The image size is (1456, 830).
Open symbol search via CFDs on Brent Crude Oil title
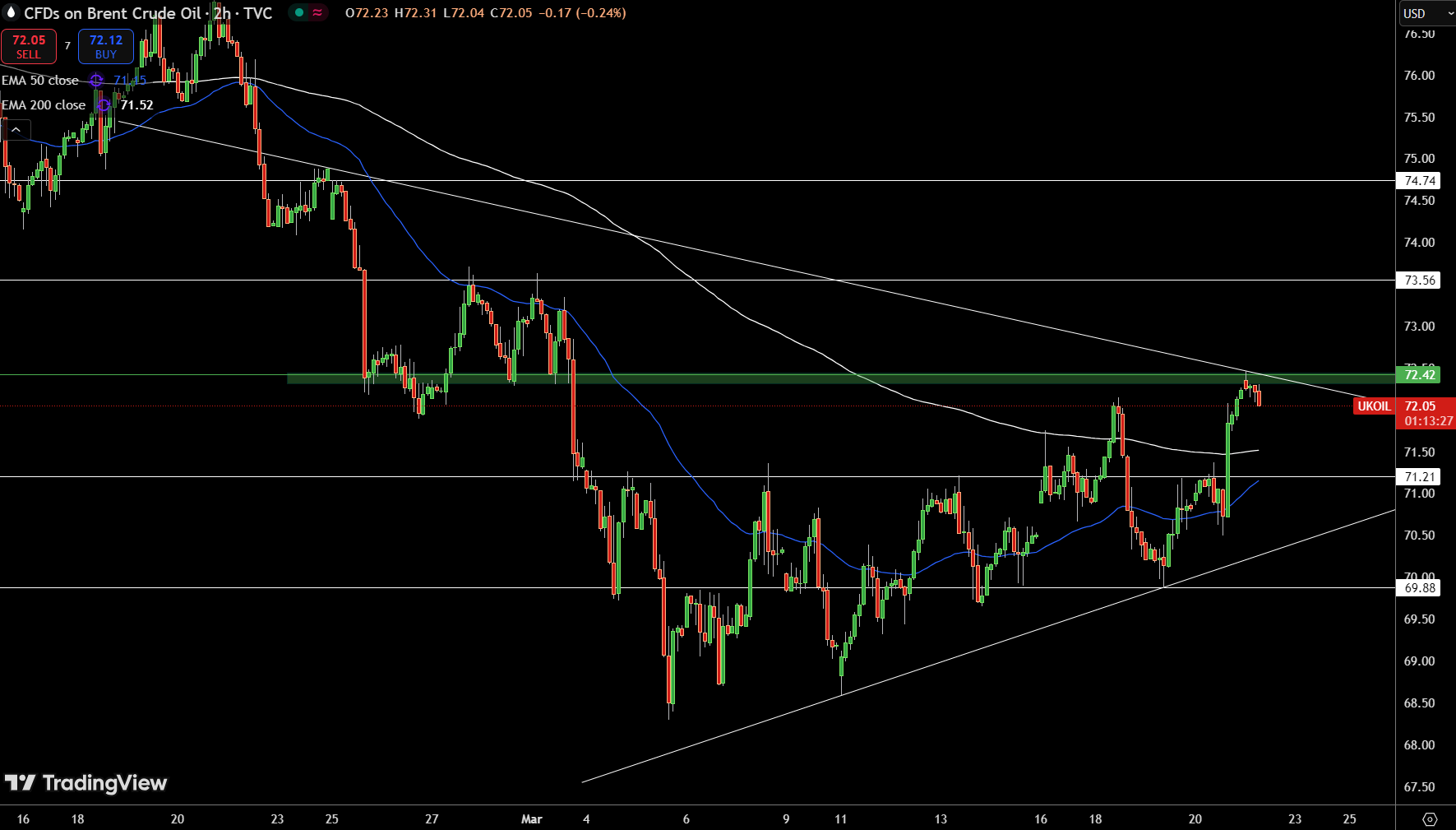(112, 13)
